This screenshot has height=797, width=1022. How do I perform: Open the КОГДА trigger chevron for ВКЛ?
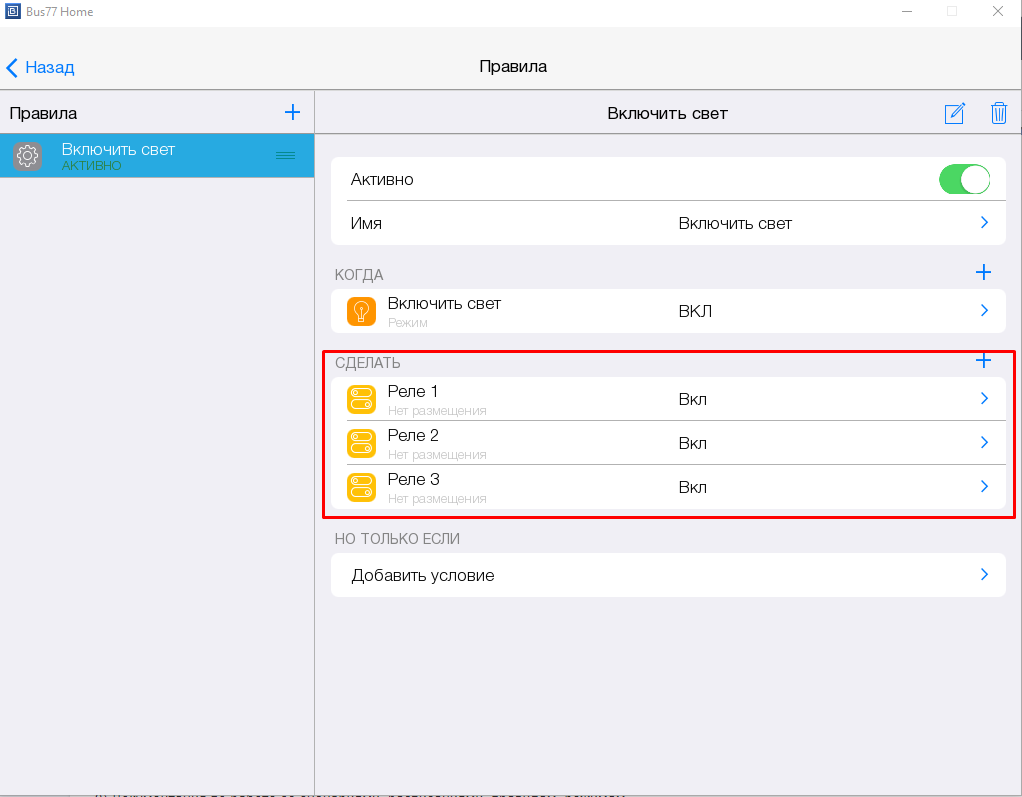pyautogui.click(x=984, y=311)
